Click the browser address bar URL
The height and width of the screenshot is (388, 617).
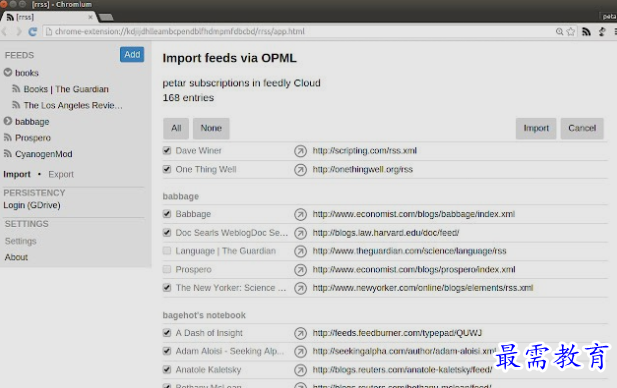pyautogui.click(x=180, y=31)
